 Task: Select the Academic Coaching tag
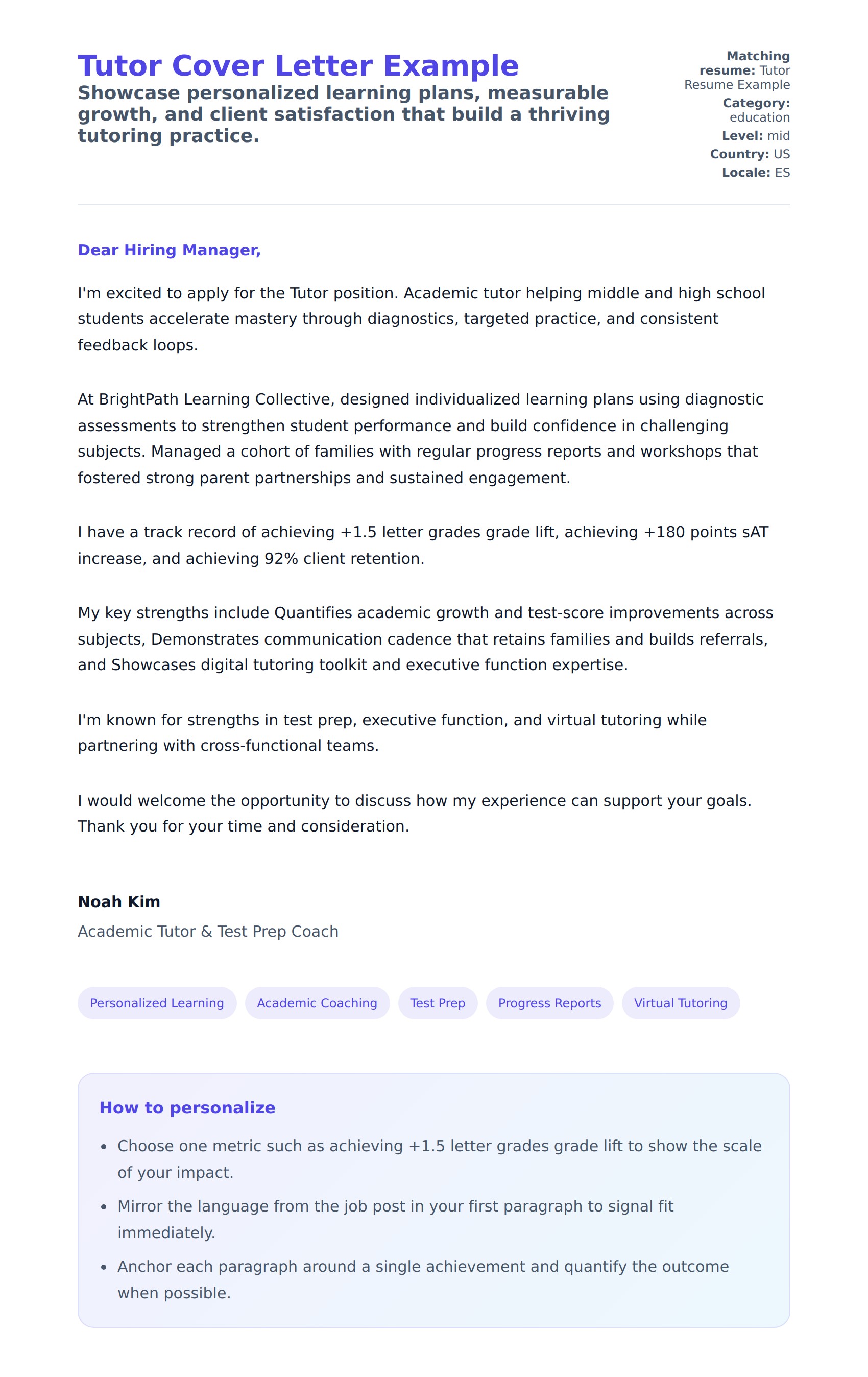317,1003
